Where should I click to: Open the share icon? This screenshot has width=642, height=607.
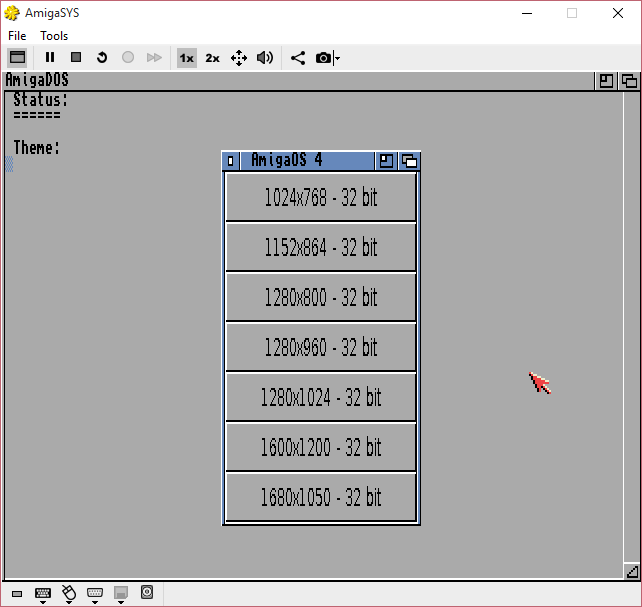tap(298, 58)
